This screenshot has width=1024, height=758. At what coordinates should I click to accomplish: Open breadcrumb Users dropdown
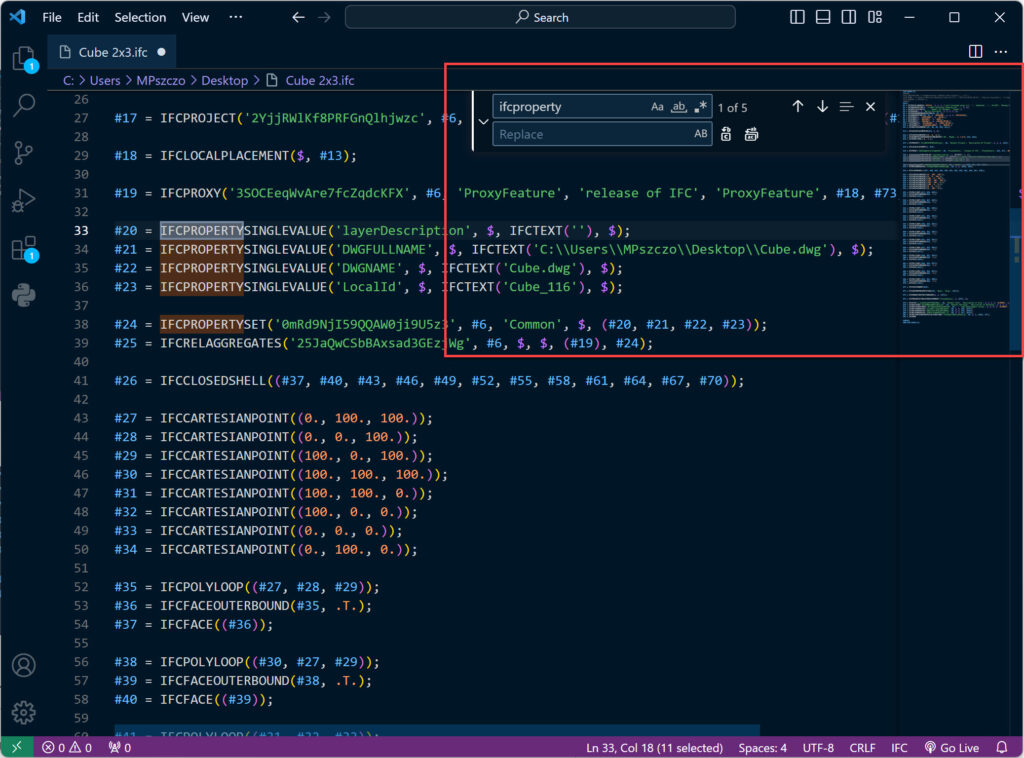pyautogui.click(x=105, y=80)
